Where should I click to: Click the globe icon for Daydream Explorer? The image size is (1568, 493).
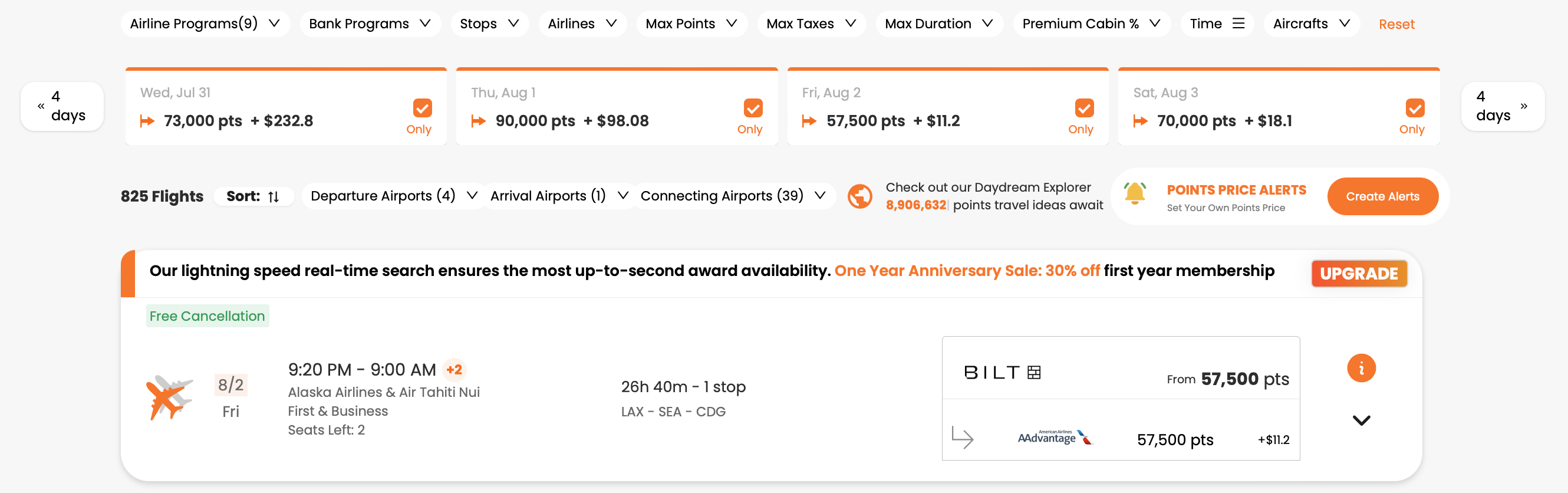tap(860, 196)
